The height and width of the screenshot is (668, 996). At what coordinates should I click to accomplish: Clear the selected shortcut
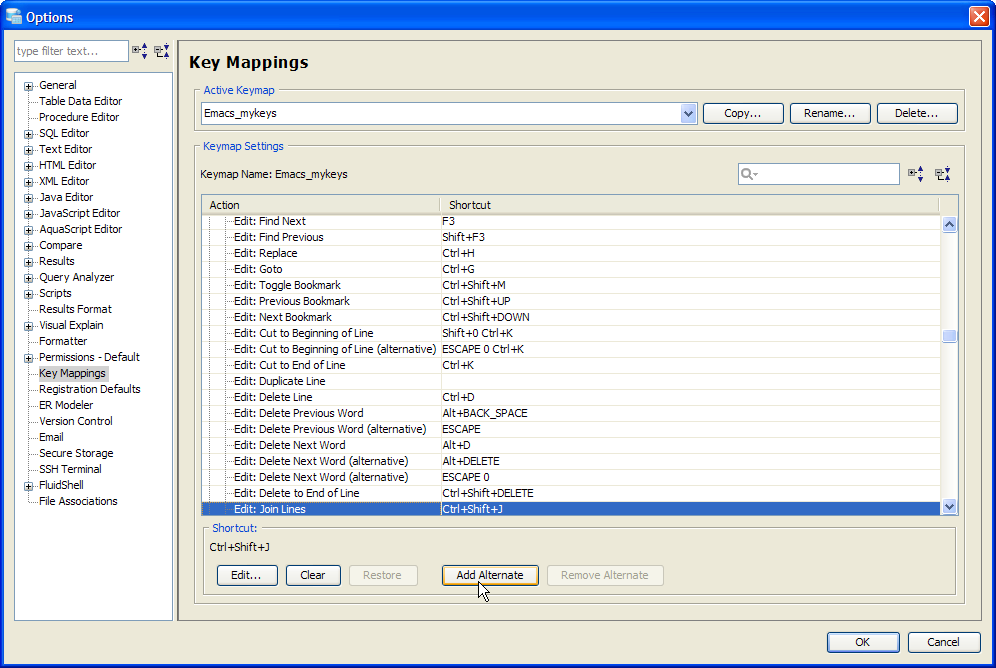click(x=313, y=575)
